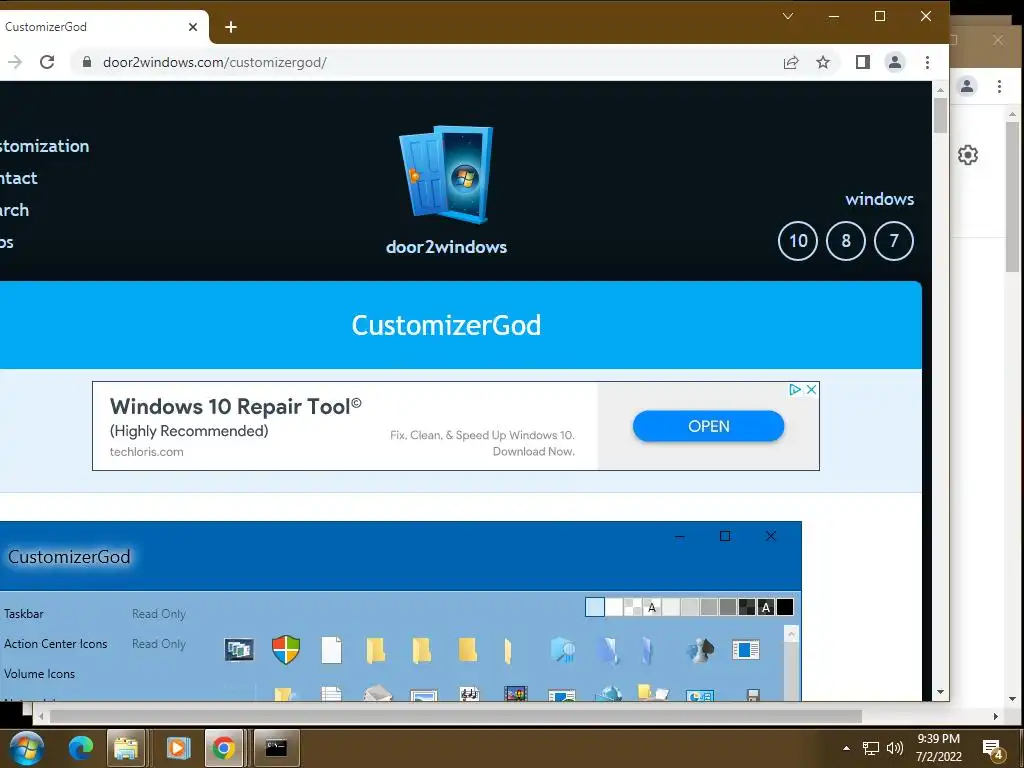Image resolution: width=1024 pixels, height=768 pixels.
Task: Reload the door2windows page
Action: [47, 62]
